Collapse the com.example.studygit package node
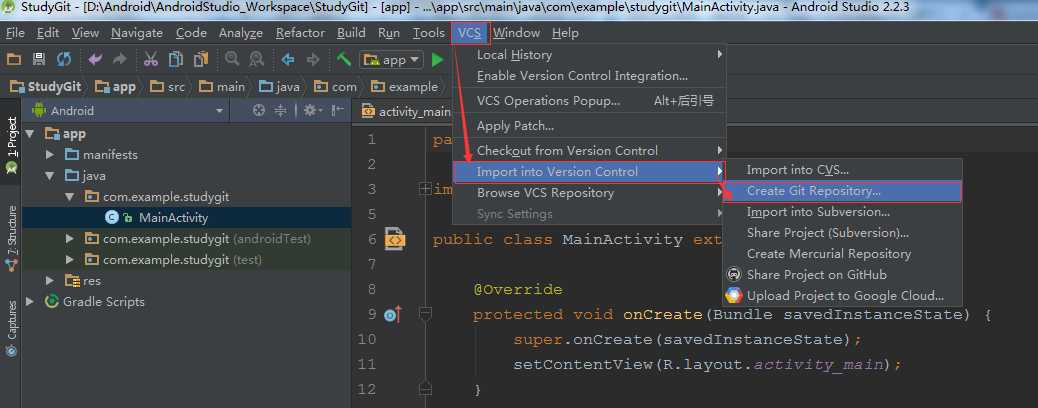1038x408 pixels. [70, 197]
